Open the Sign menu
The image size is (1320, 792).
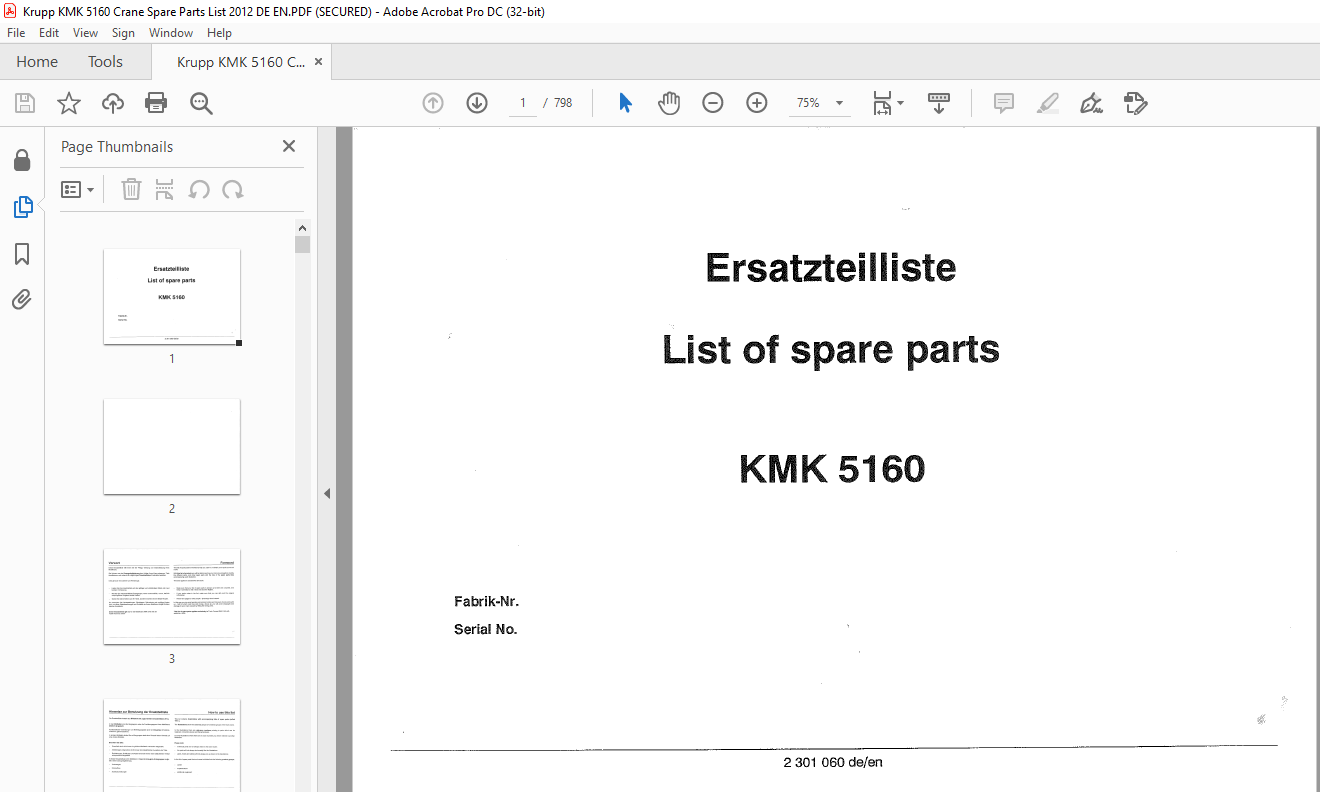click(x=123, y=33)
